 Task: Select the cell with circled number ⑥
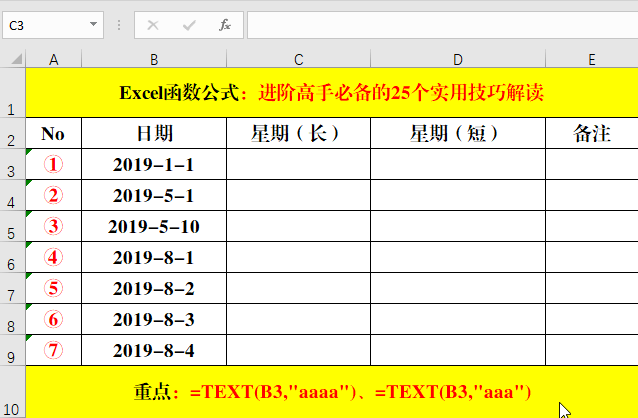[x=54, y=319]
